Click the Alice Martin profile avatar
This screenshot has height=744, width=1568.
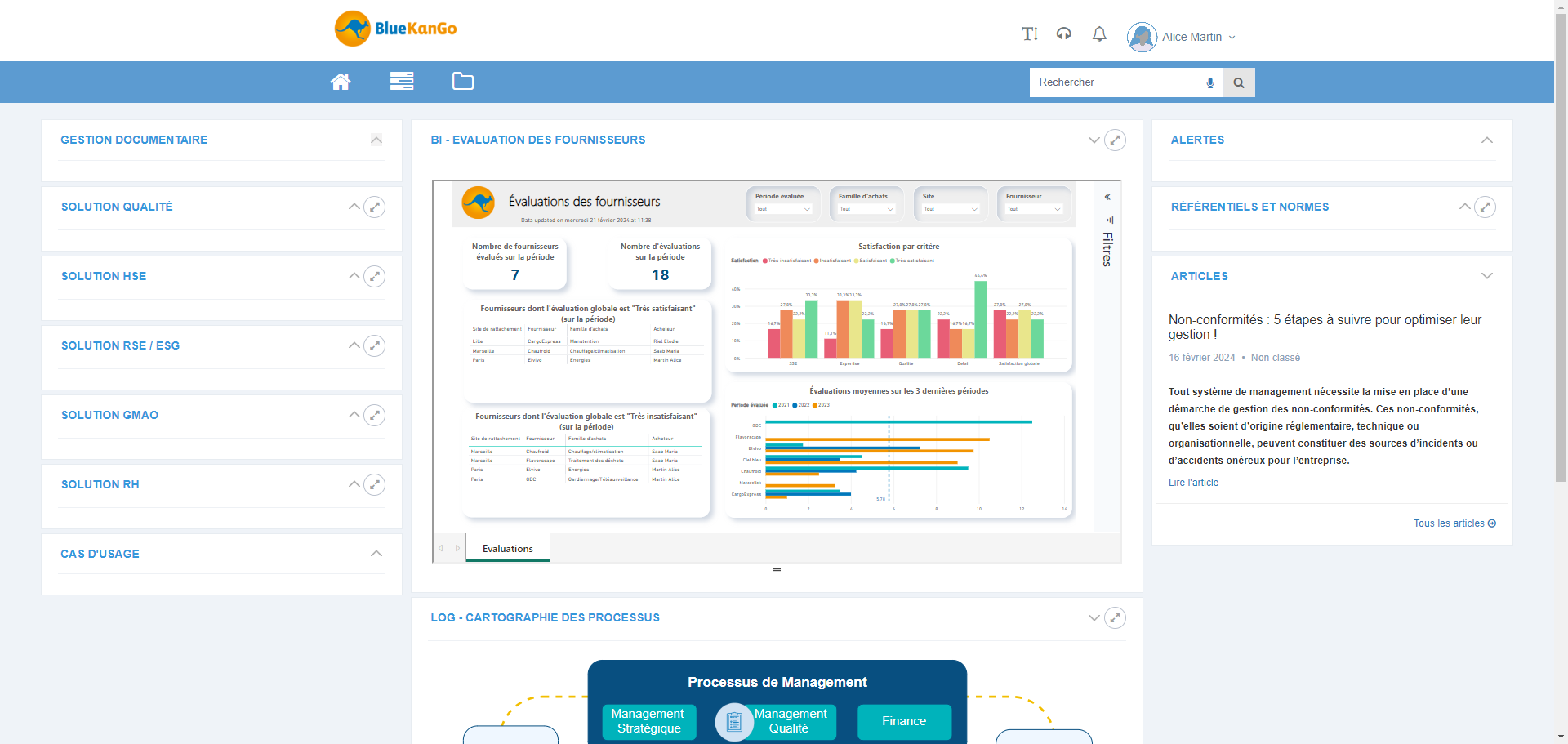click(1142, 37)
